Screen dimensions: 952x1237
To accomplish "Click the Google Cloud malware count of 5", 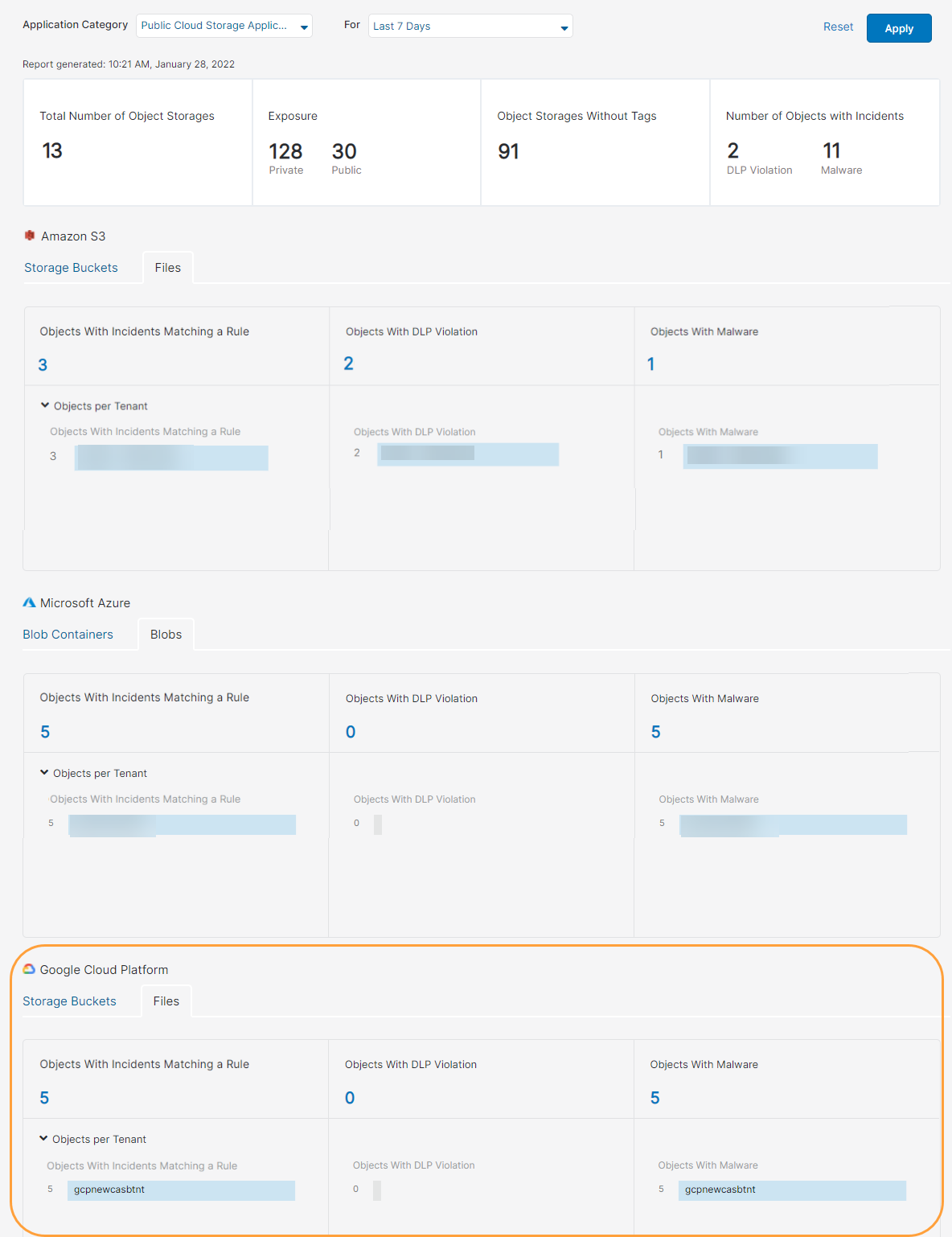I will pos(655,1097).
